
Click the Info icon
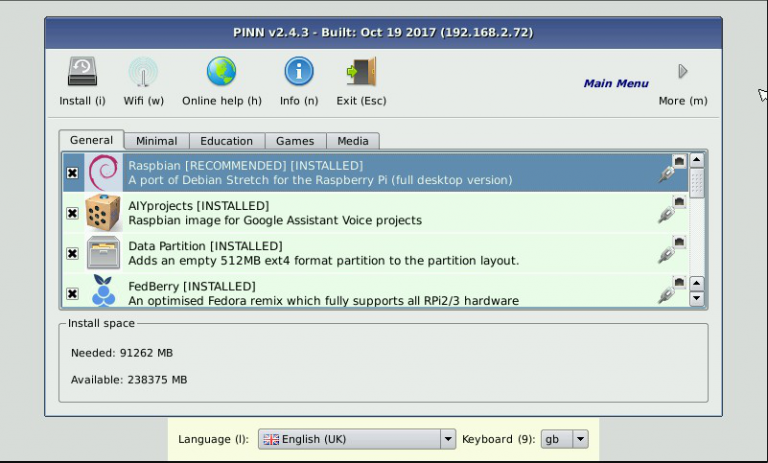coord(299,72)
